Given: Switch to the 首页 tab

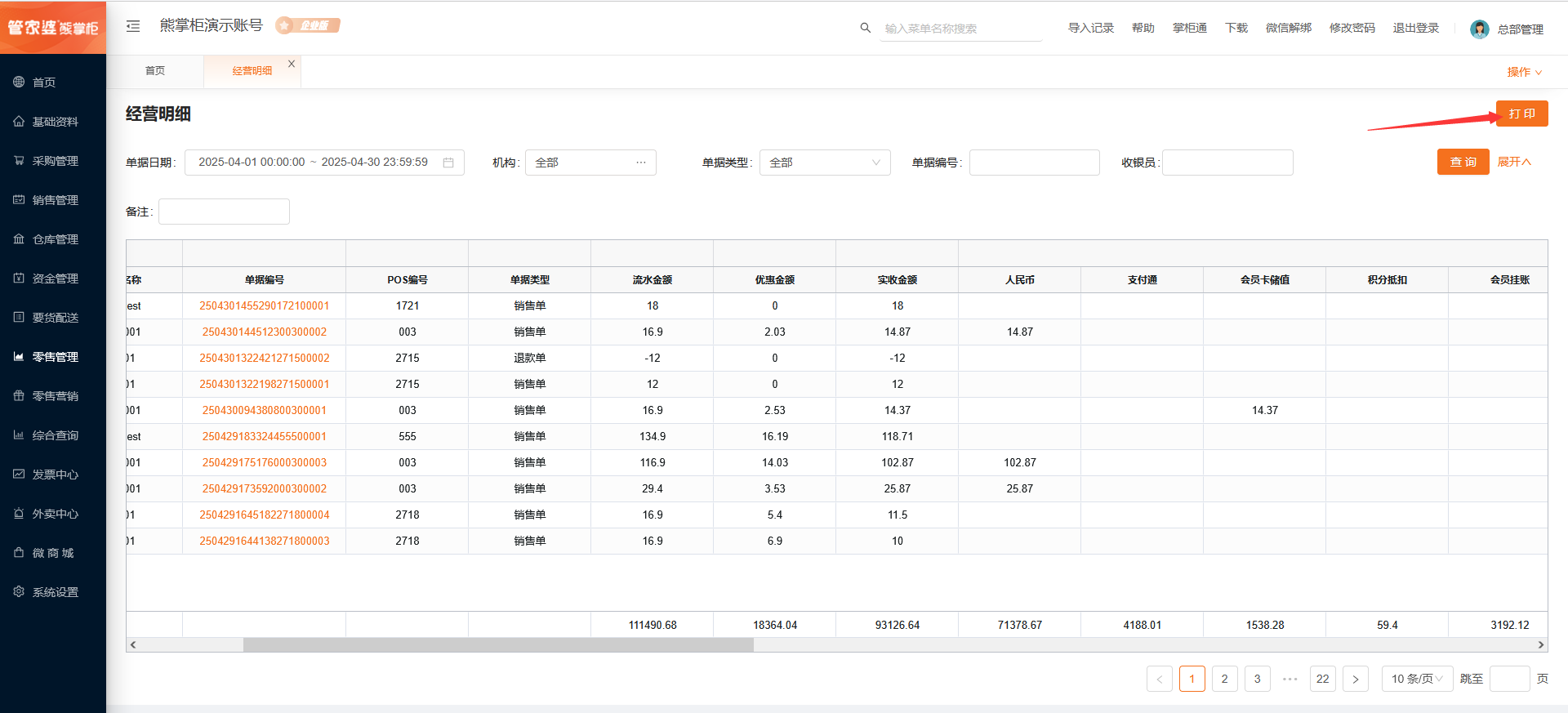Looking at the screenshot, I should pos(155,71).
